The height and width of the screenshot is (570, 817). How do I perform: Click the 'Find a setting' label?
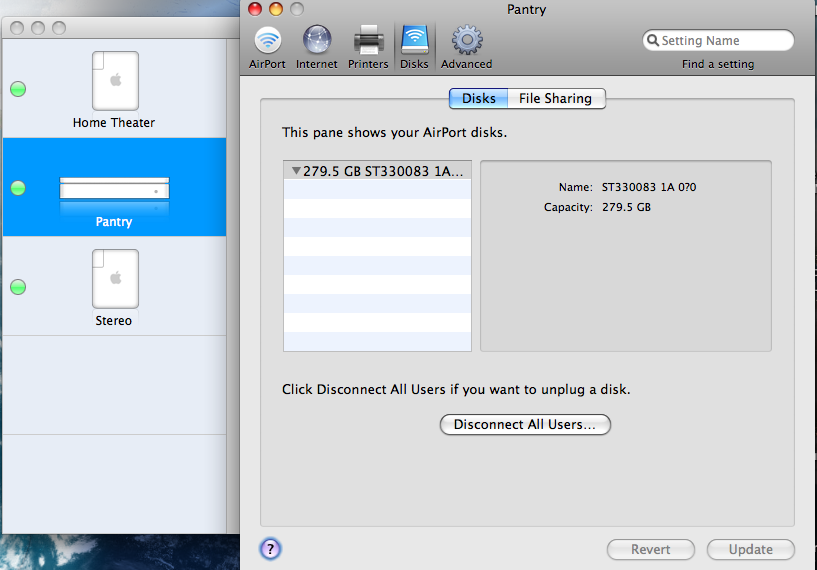[x=718, y=64]
